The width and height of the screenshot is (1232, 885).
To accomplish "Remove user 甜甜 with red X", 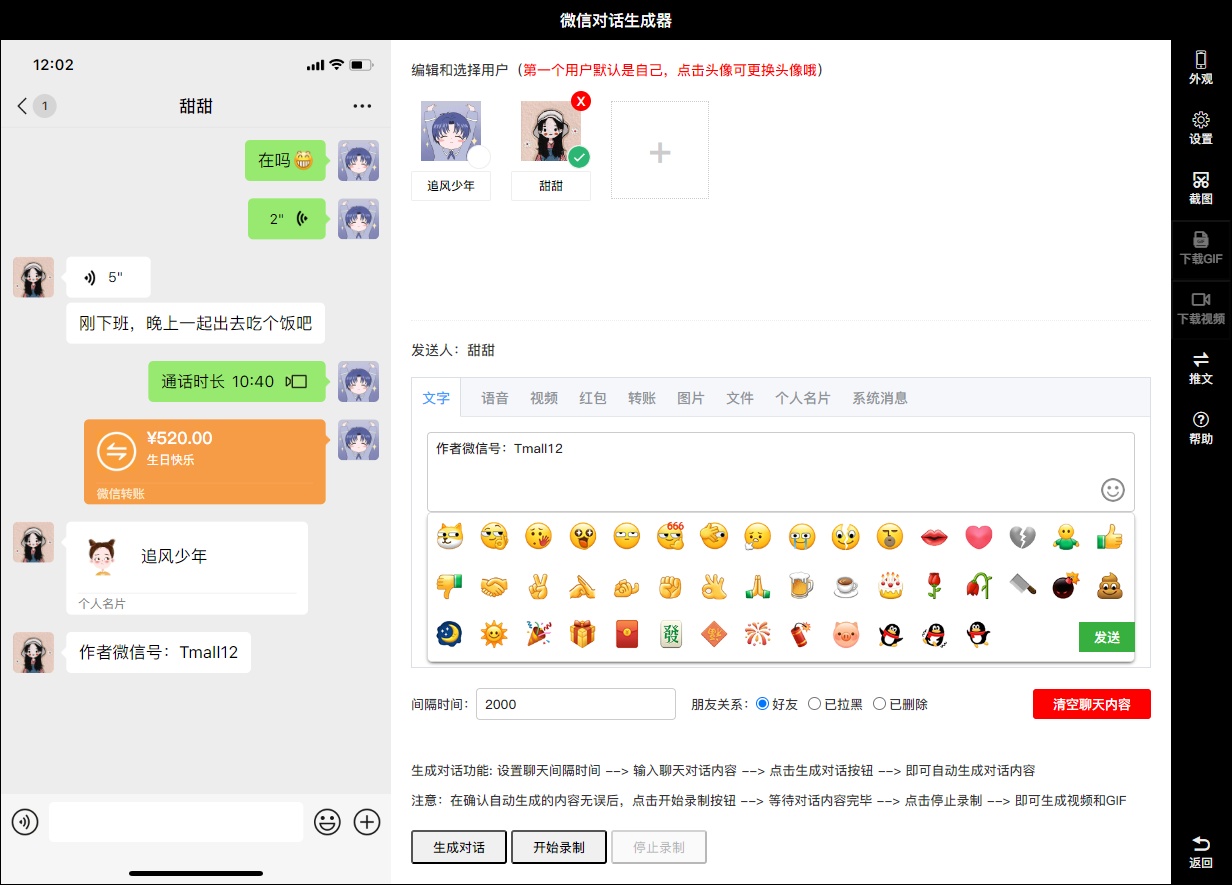I will click(580, 101).
